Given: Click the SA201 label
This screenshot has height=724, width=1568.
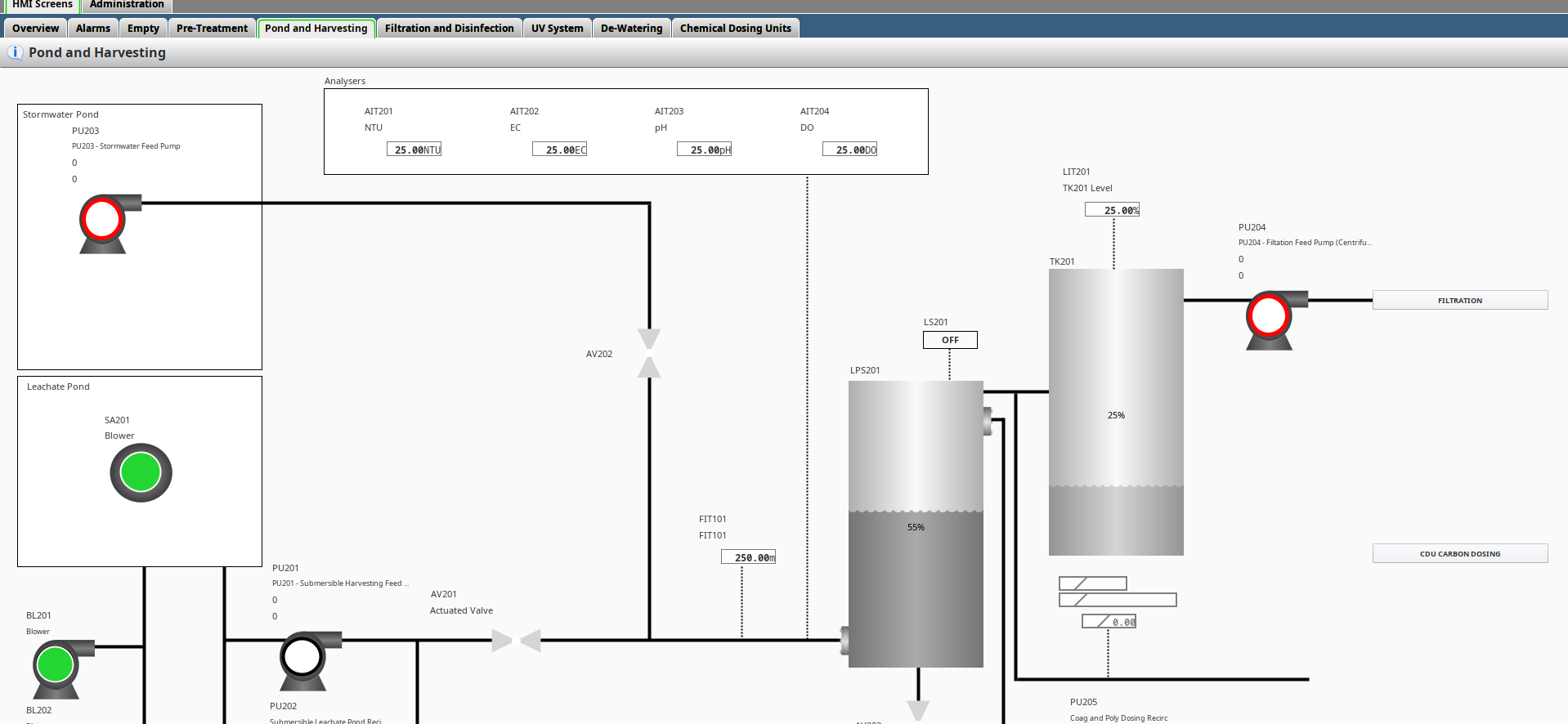Looking at the screenshot, I should (x=117, y=420).
